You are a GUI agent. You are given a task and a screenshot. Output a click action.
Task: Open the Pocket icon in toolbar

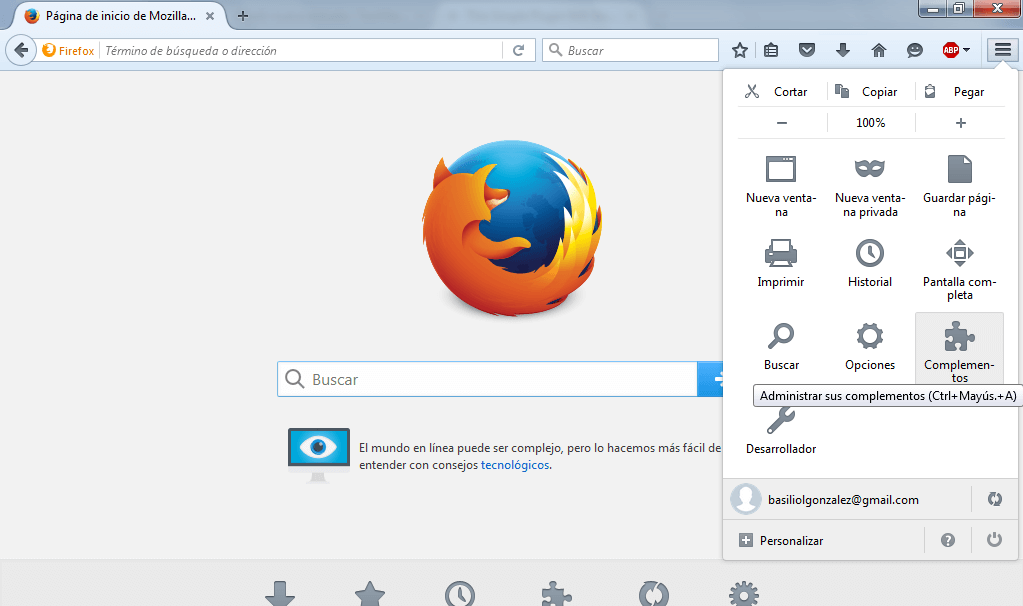[x=806, y=50]
